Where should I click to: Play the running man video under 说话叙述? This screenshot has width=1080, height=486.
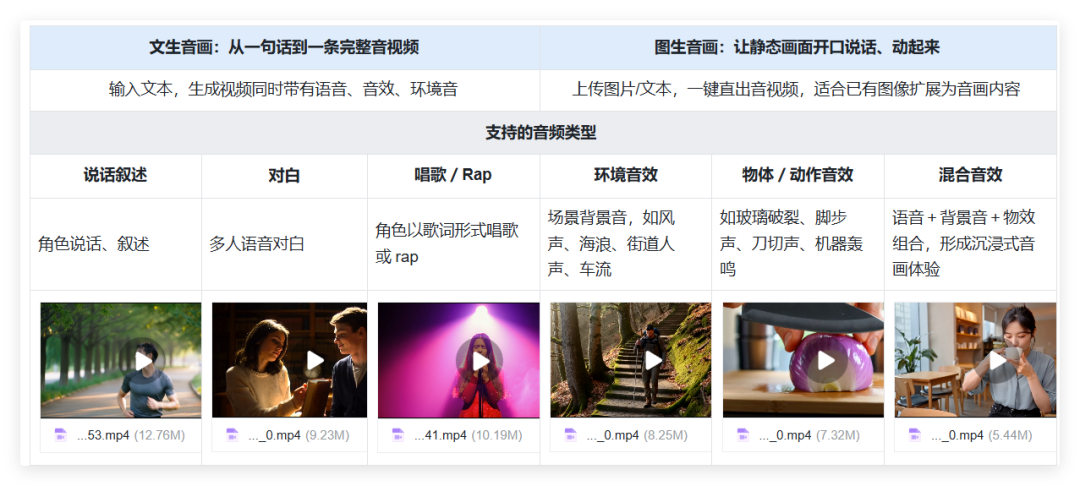(143, 361)
